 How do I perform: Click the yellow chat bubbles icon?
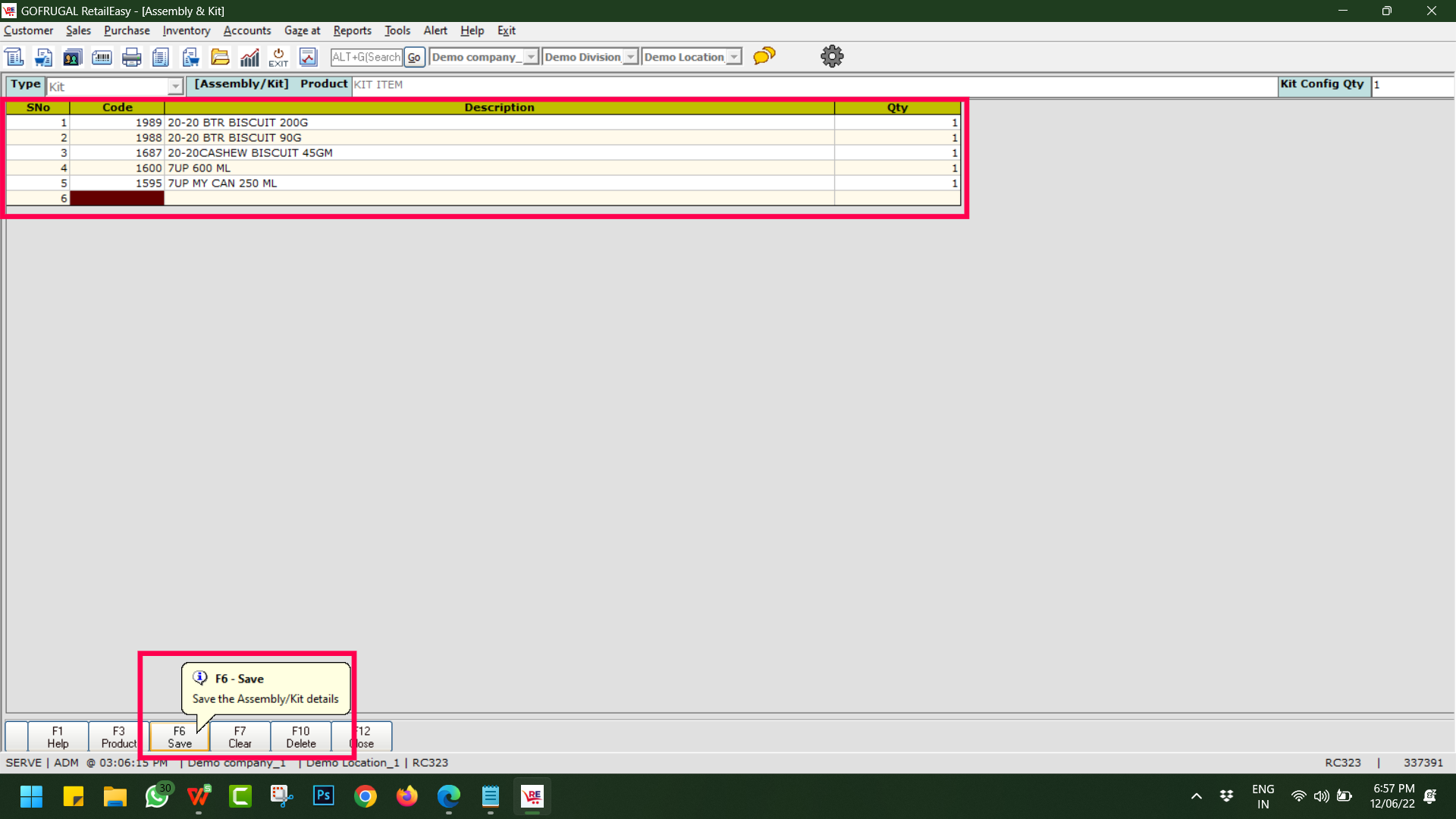click(x=764, y=56)
